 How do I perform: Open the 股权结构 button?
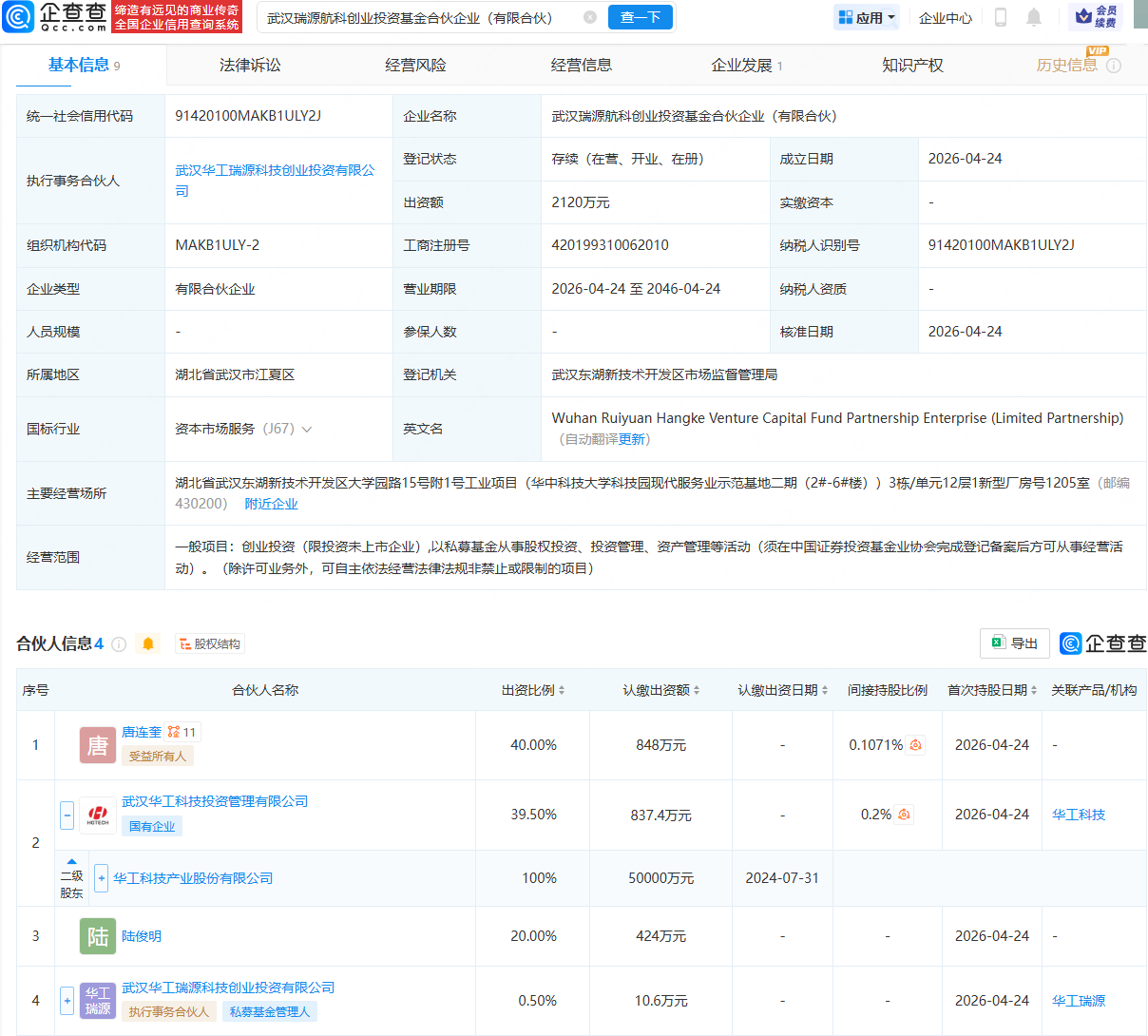point(210,643)
